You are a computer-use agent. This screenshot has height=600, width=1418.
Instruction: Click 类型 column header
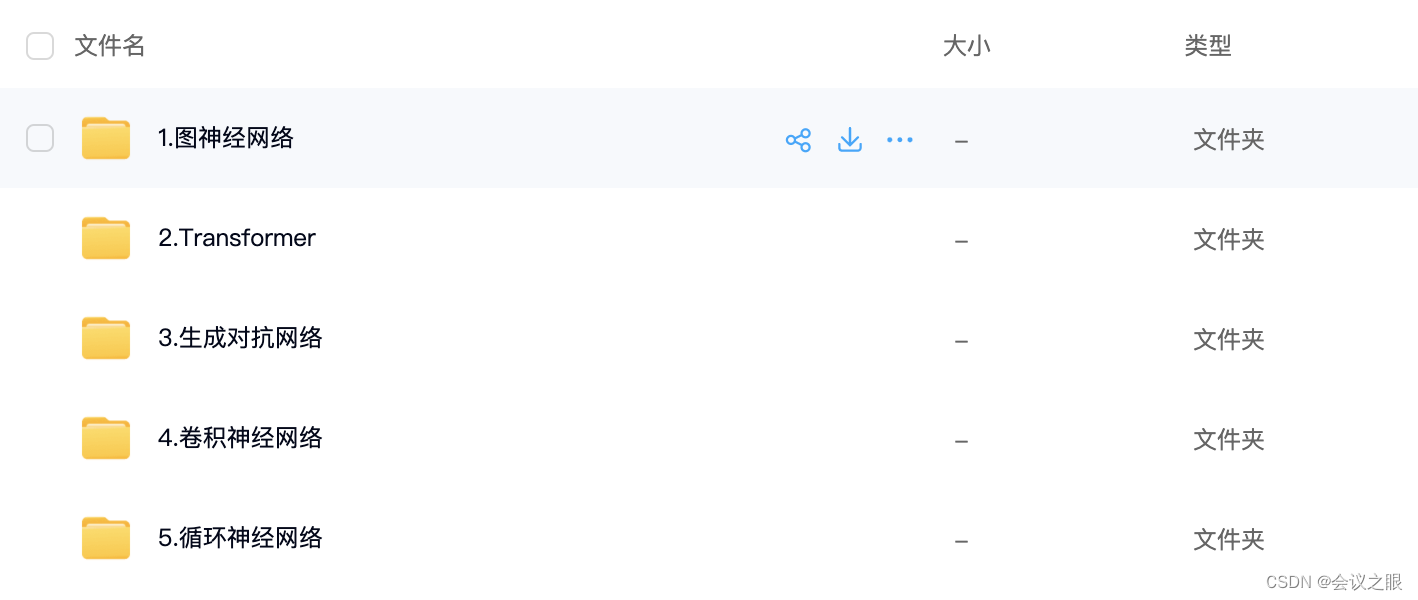point(1207,45)
